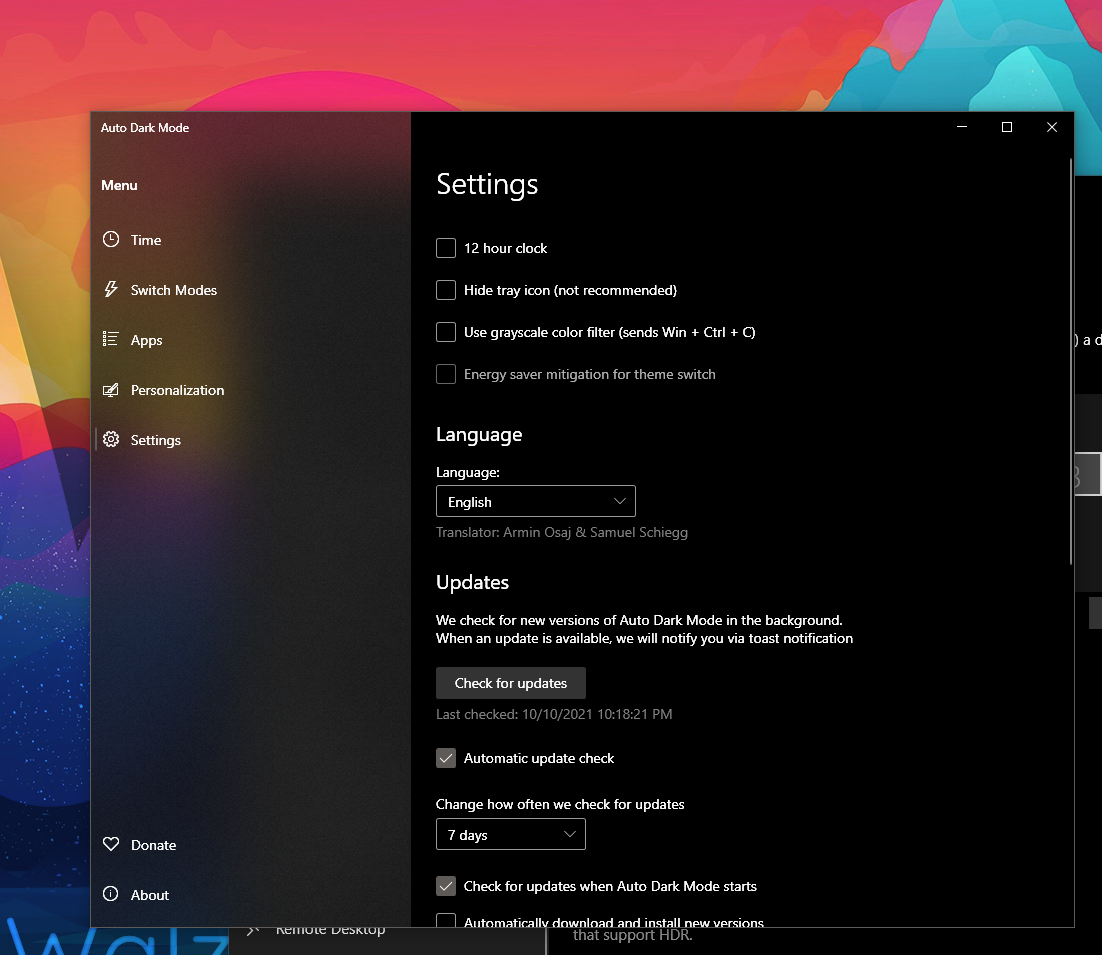Click the Switch Modes lightning bolt icon
This screenshot has width=1102, height=955.
(111, 290)
